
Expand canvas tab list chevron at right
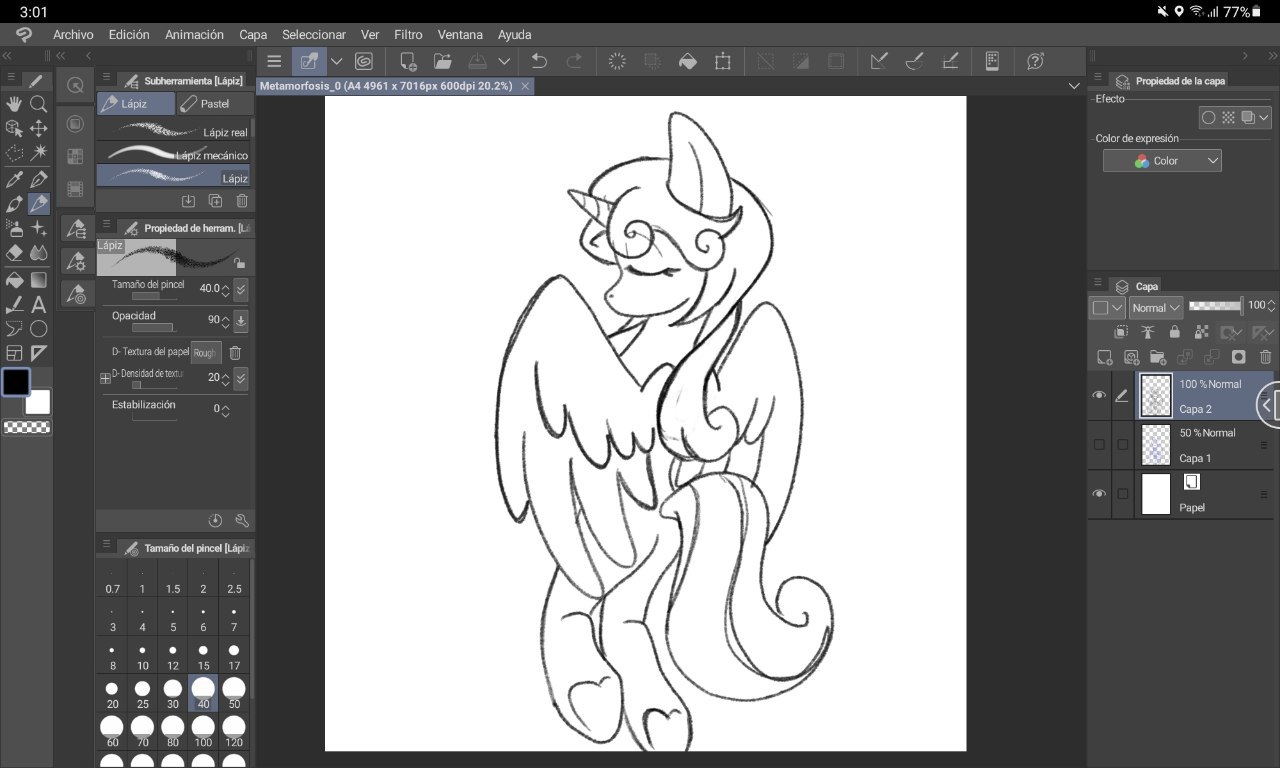tap(1074, 86)
